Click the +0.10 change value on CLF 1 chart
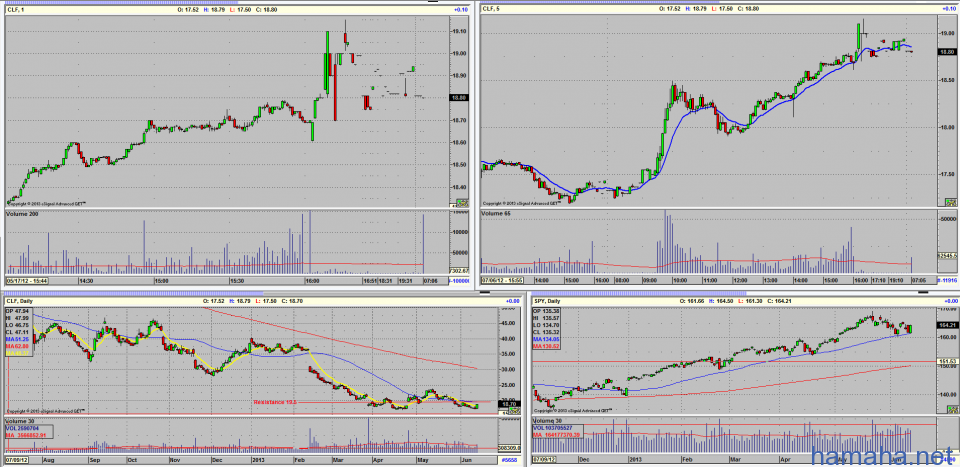 point(460,9)
